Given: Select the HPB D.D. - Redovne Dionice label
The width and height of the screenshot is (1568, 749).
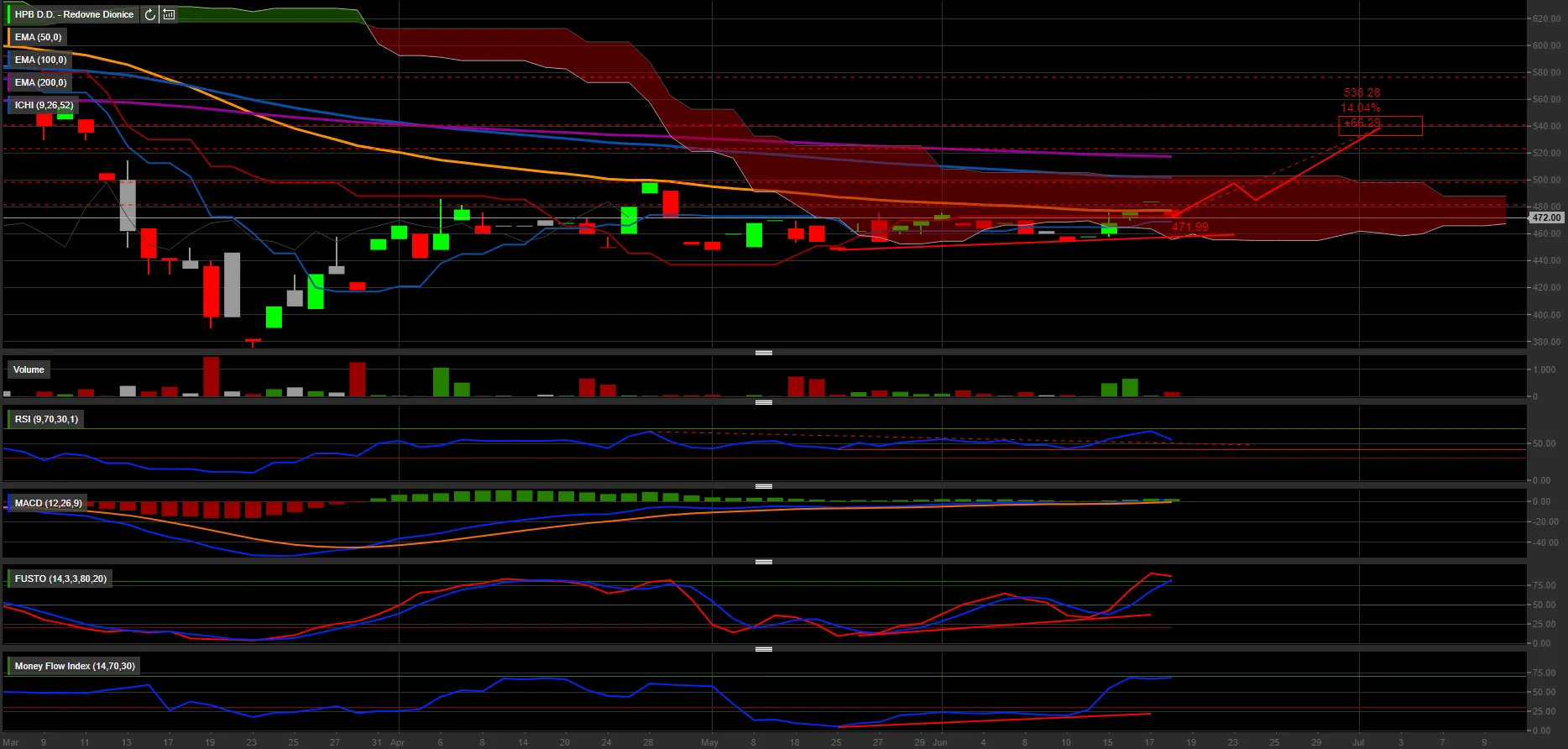Looking at the screenshot, I should [x=74, y=14].
